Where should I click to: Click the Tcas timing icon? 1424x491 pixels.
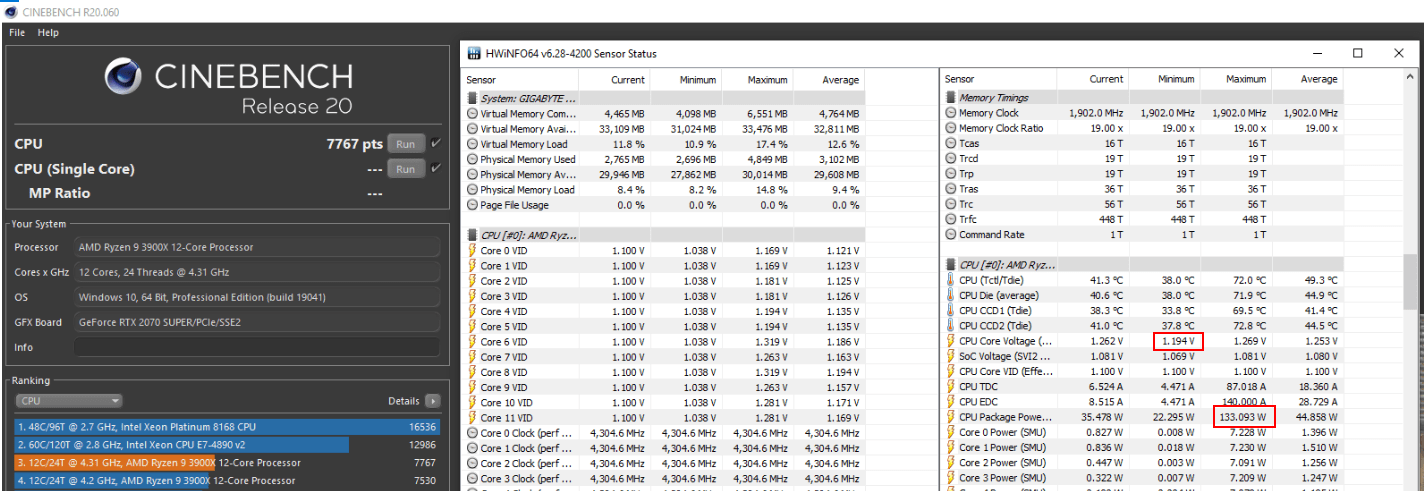[951, 143]
